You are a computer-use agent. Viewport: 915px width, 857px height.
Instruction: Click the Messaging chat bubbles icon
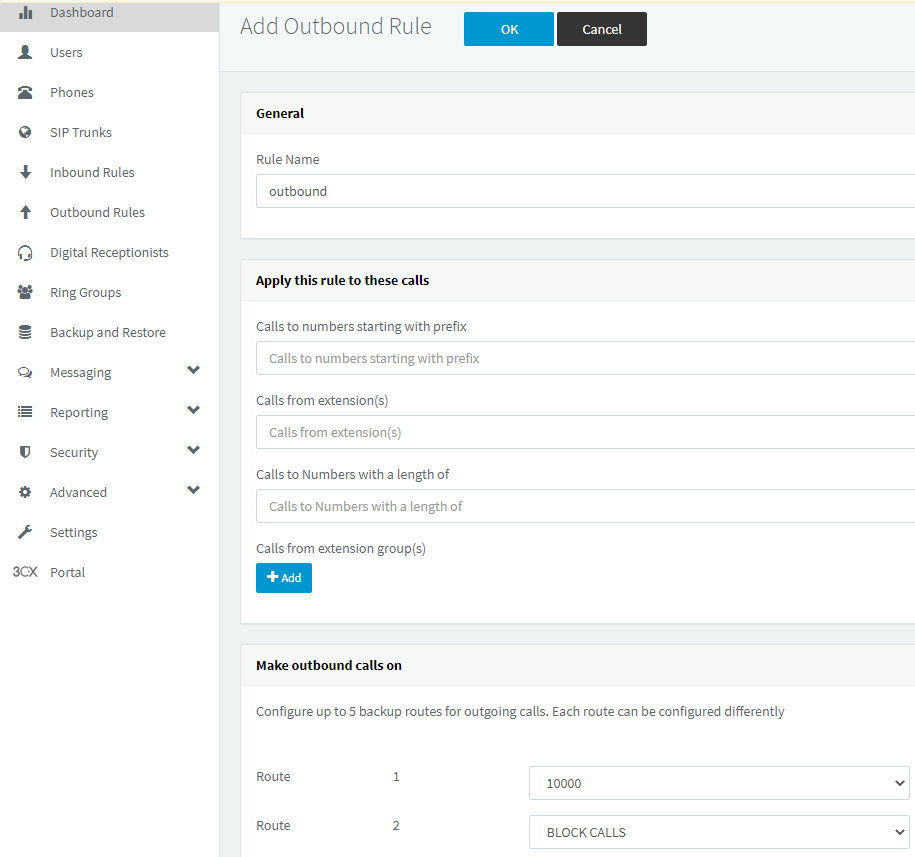[x=25, y=372]
